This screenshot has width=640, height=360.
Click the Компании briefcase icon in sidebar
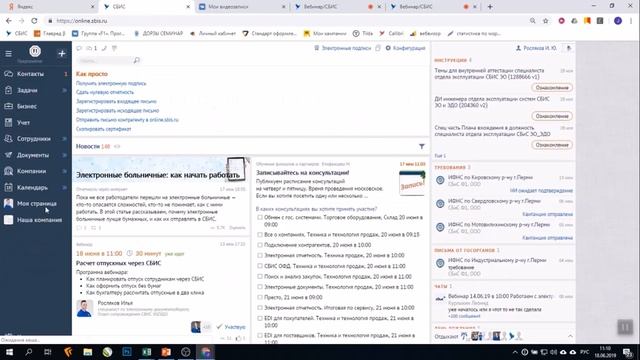point(8,171)
